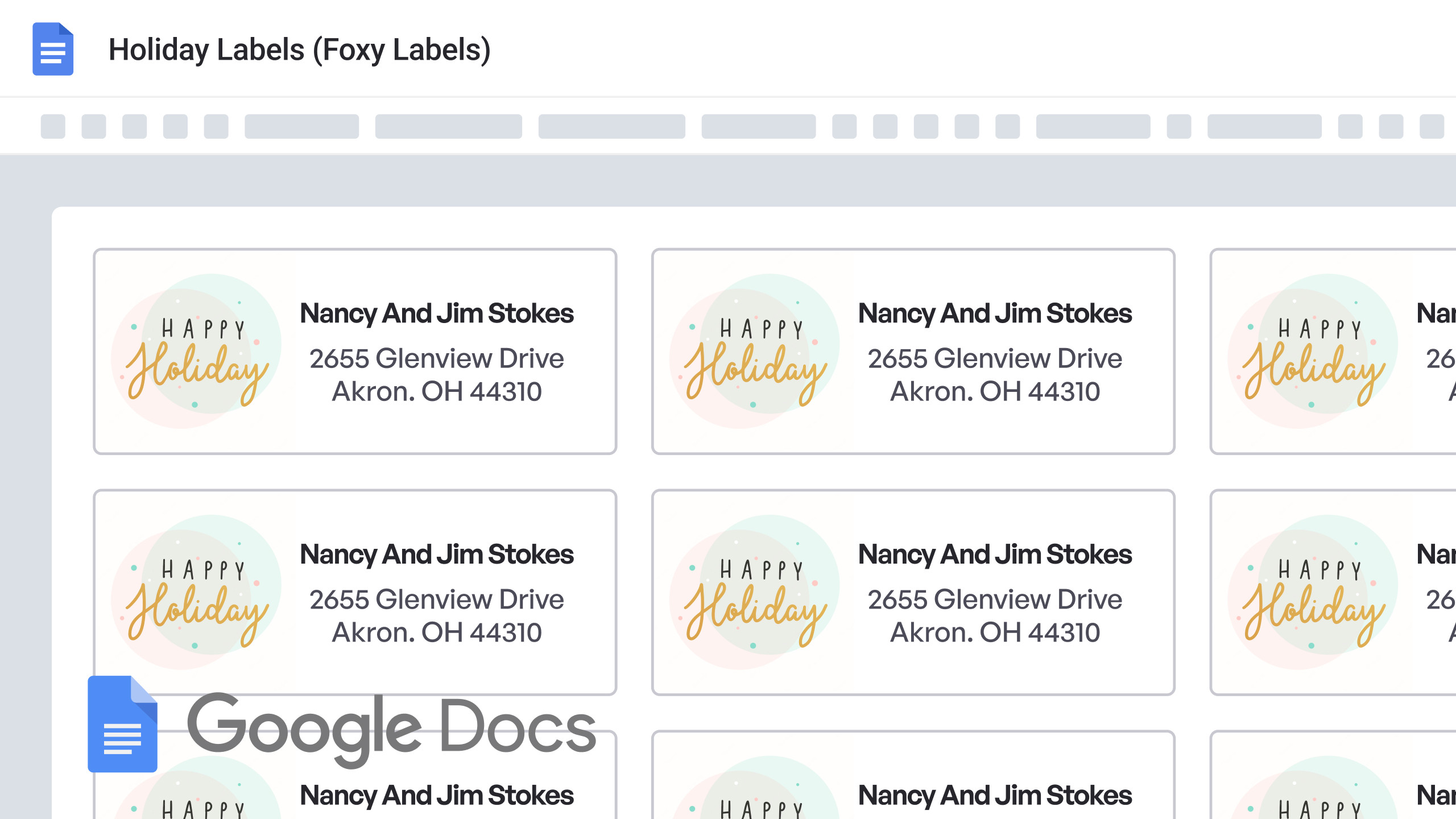Click the Akron OH 44310 text in second row
The width and height of the screenshot is (1456, 819).
pos(437,632)
